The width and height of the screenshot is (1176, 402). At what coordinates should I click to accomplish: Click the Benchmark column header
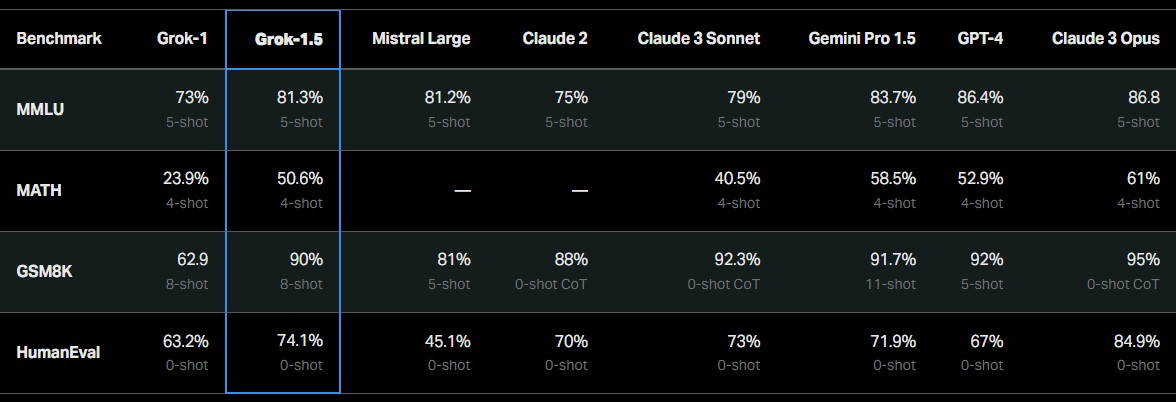click(59, 38)
